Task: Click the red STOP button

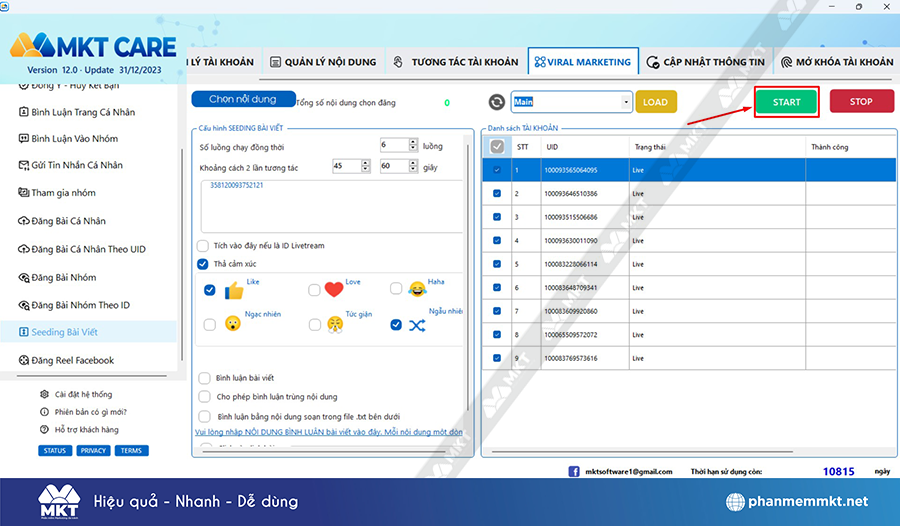Action: 861,102
